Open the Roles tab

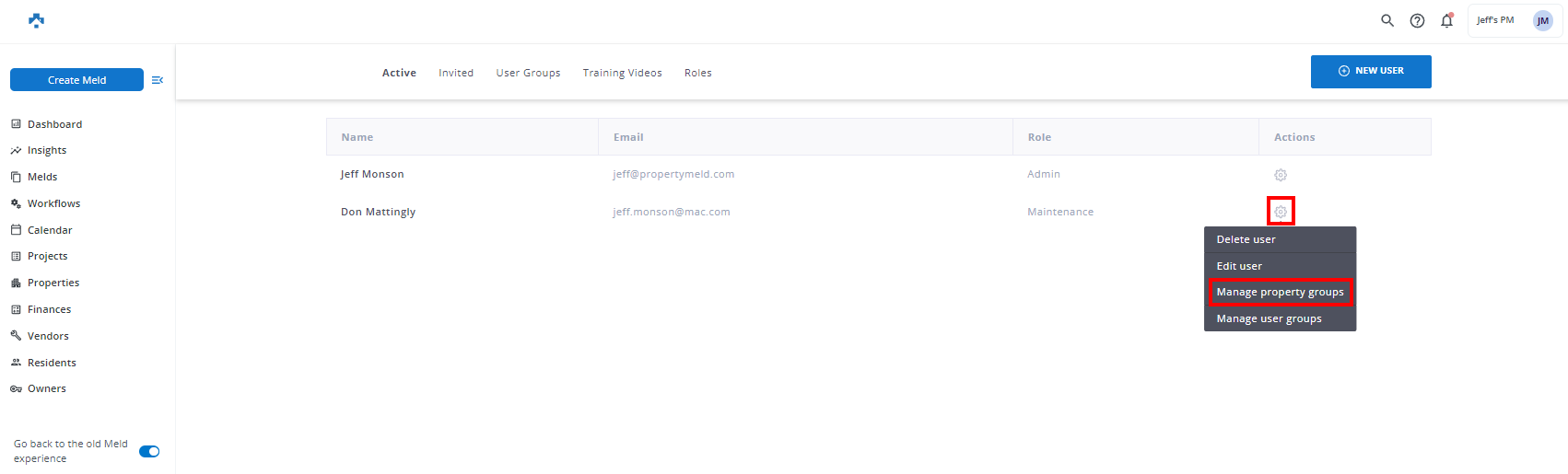697,73
